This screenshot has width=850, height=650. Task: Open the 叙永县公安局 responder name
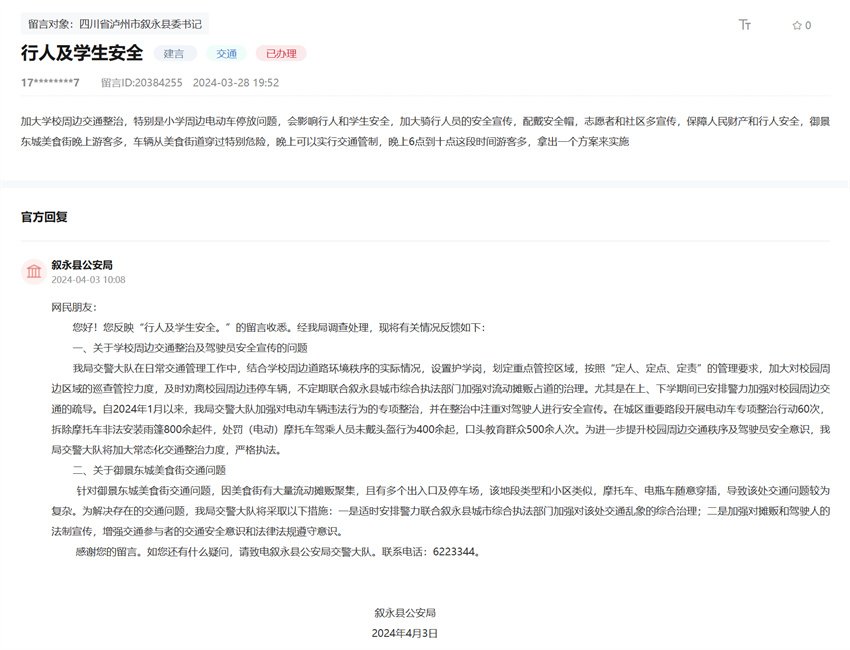(82, 264)
